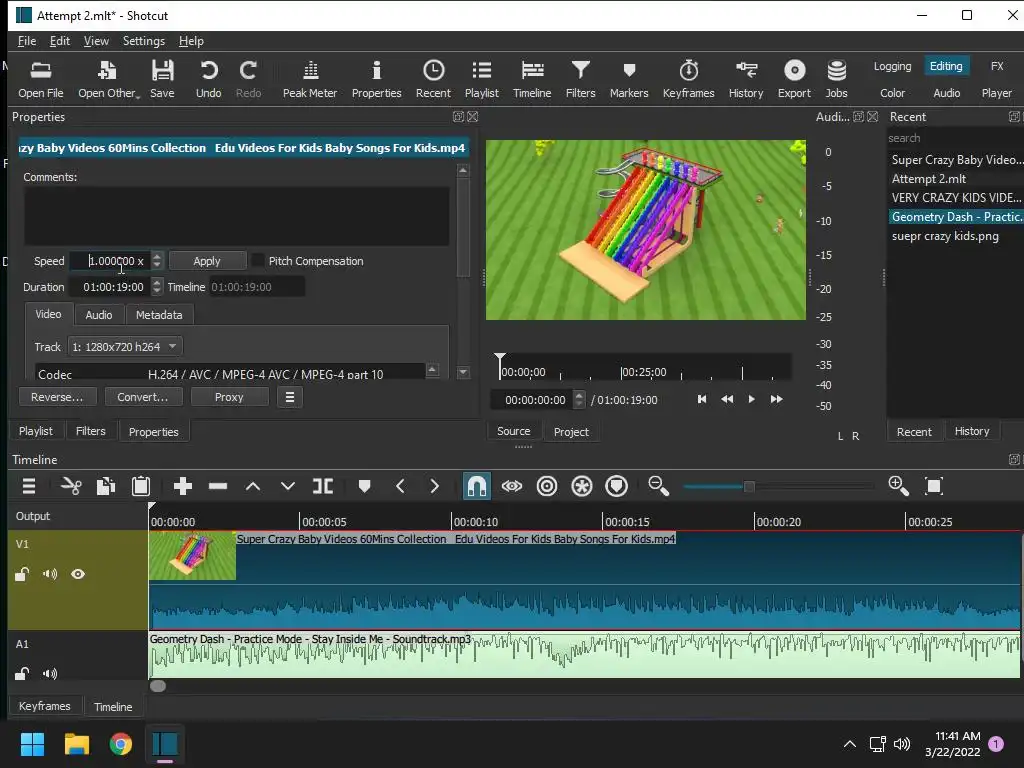Toggle Timeline panel from toolbar
The width and height of the screenshot is (1024, 768).
tap(532, 79)
